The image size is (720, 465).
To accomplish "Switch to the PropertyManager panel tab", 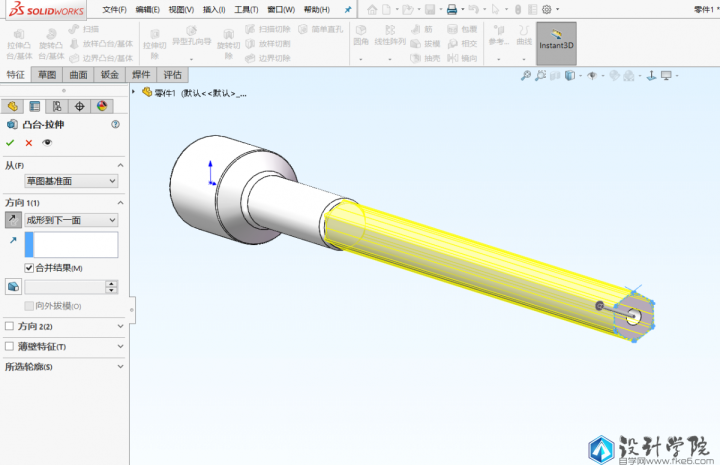I will point(35,106).
